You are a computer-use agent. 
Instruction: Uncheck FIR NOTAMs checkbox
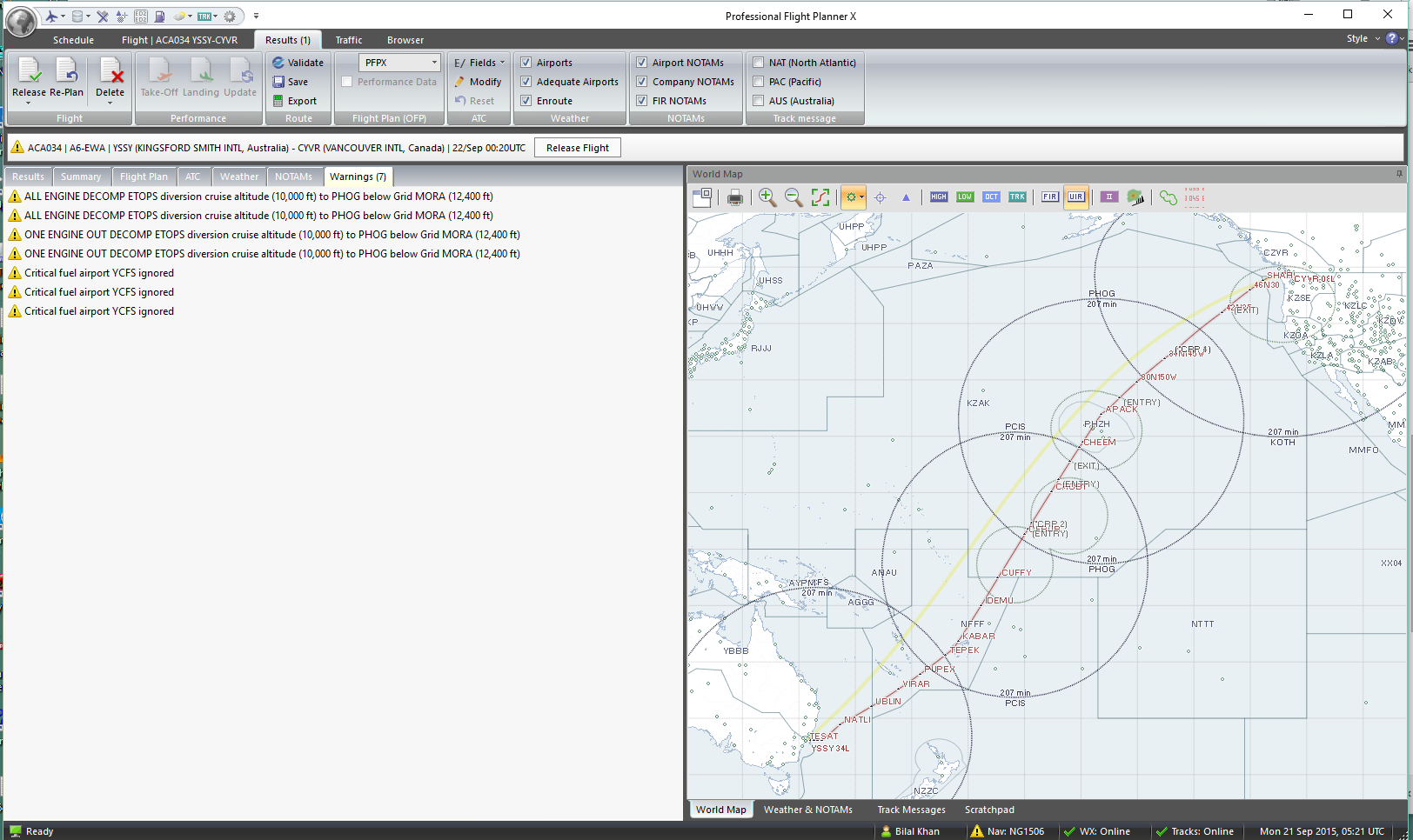point(641,101)
